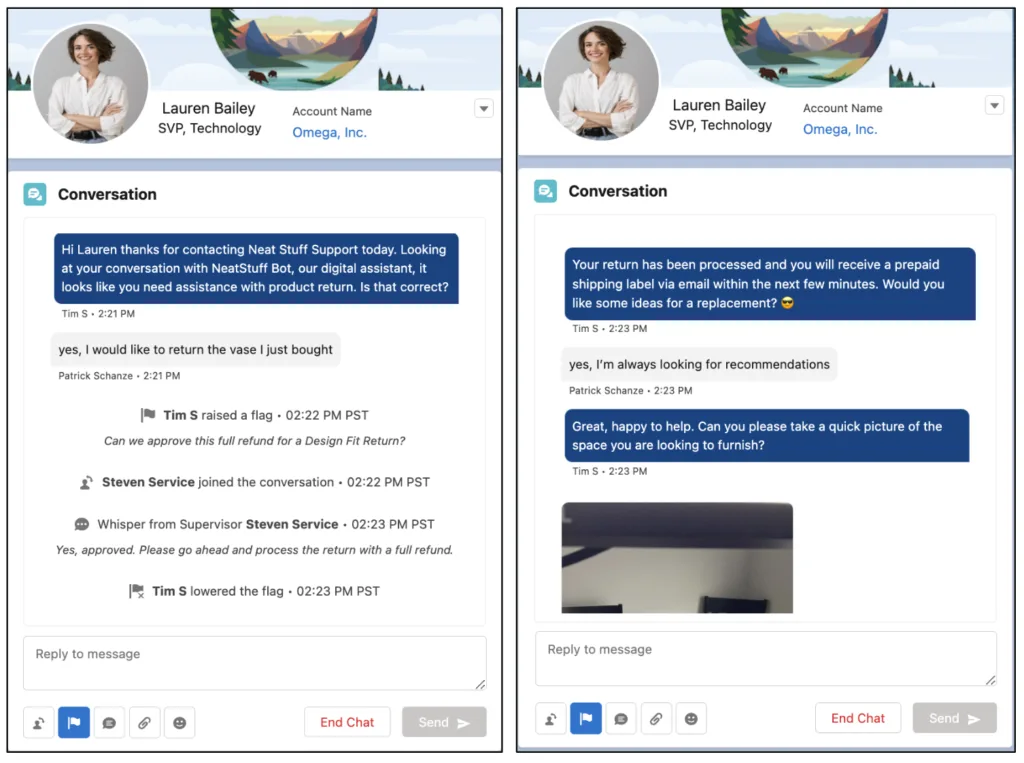Click the transfer agent icon in left panel toolbar

39,722
